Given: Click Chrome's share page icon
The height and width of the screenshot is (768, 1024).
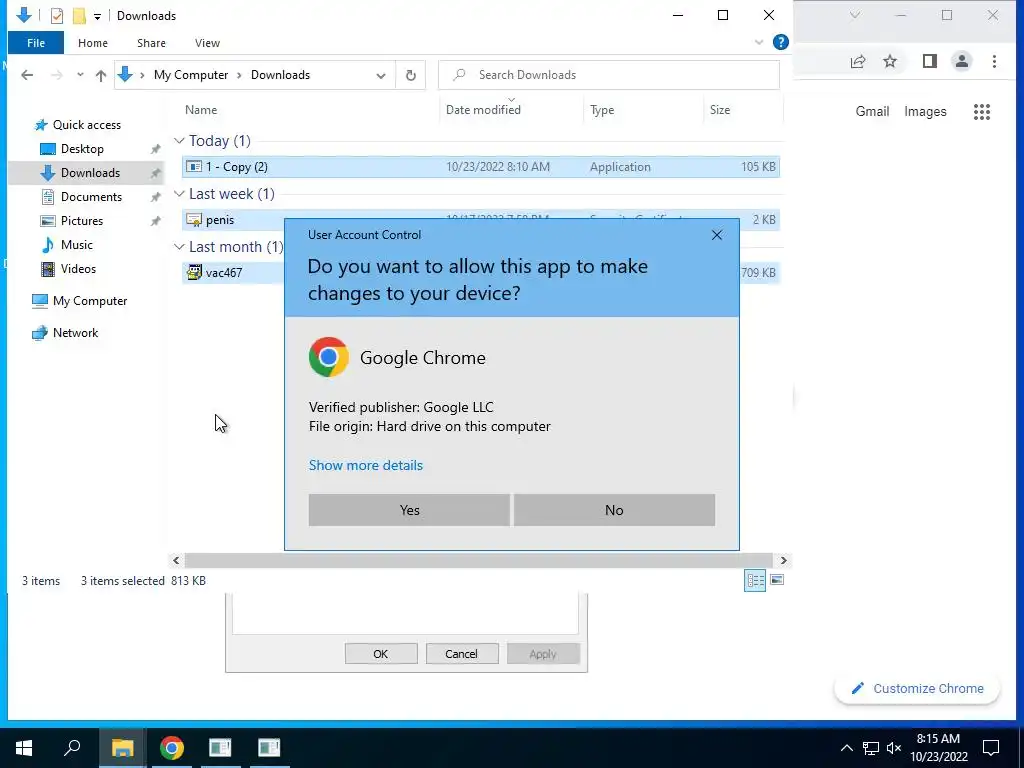Looking at the screenshot, I should [857, 61].
